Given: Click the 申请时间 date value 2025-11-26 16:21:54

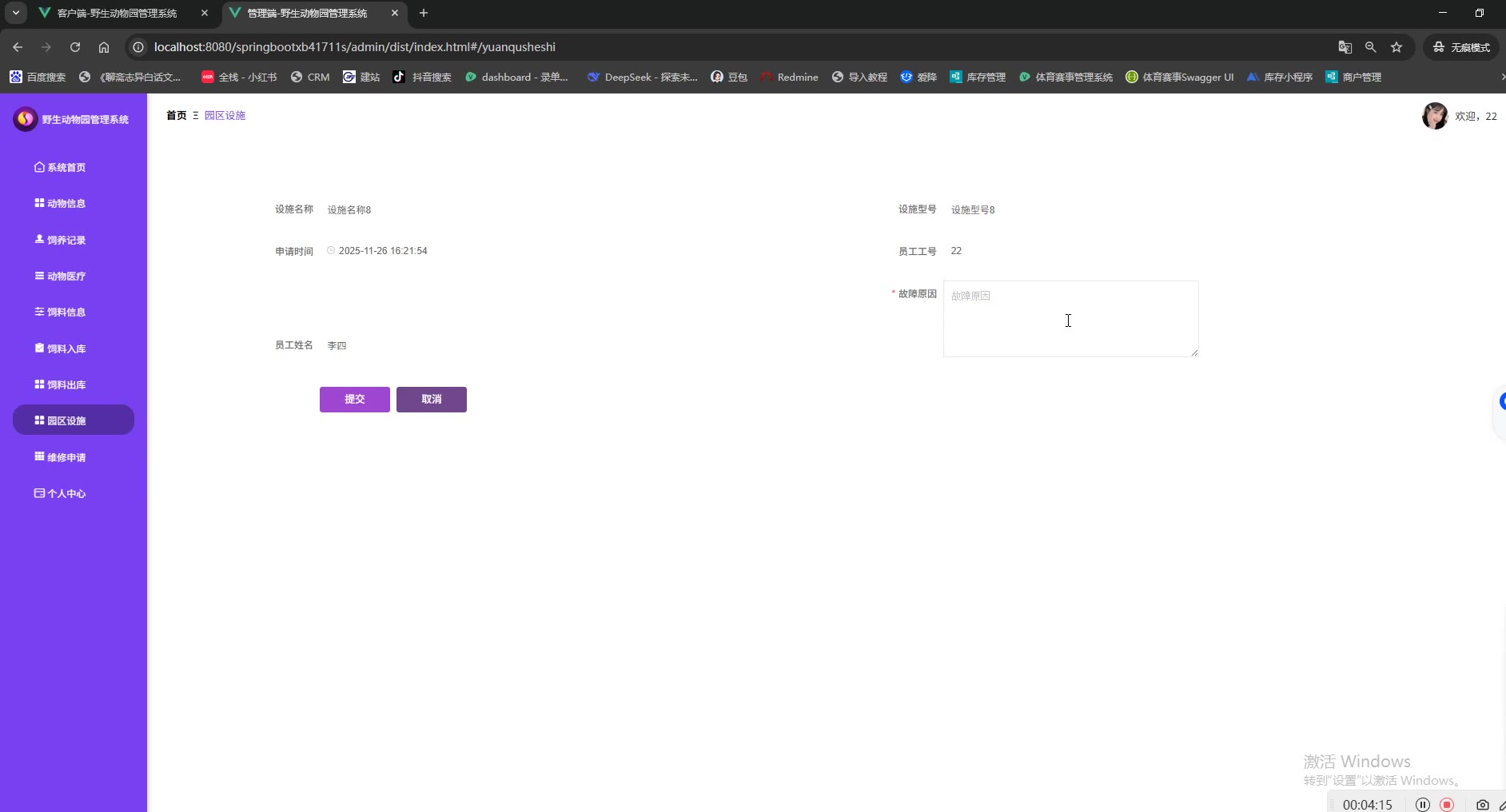Looking at the screenshot, I should (383, 251).
